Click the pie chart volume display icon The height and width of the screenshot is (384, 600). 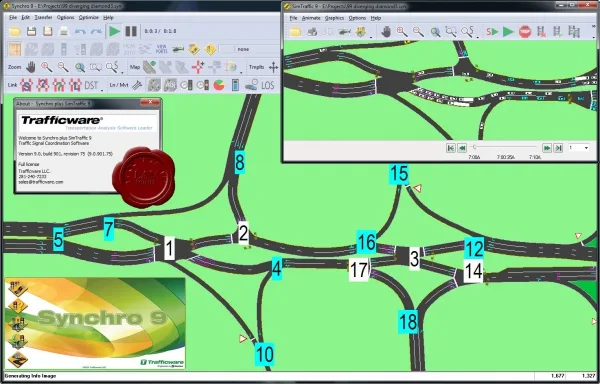(219, 85)
